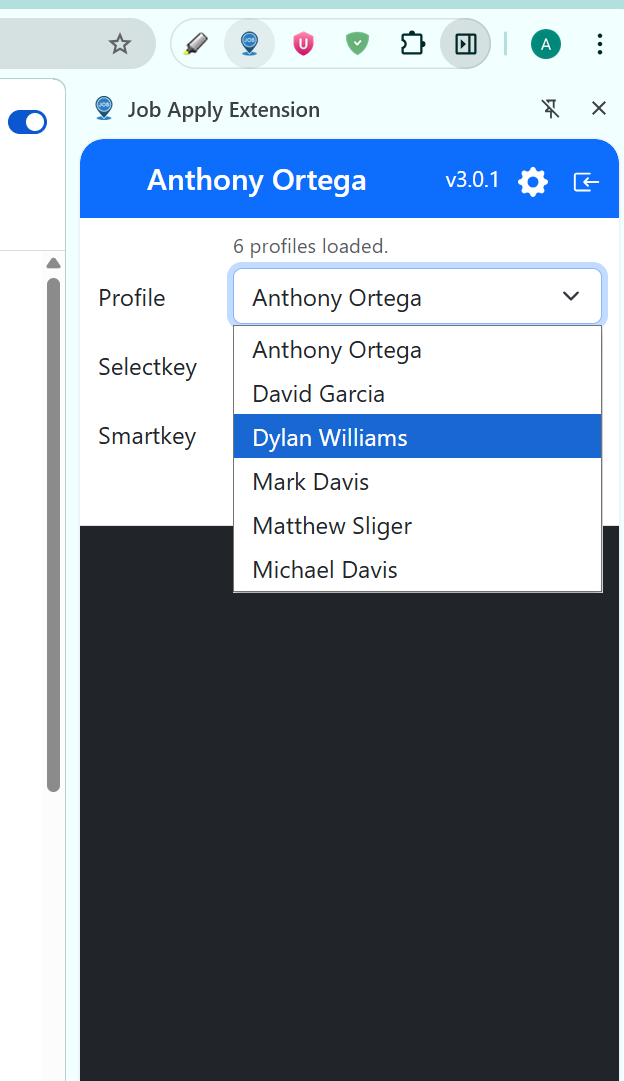Open the extensions puzzle-piece menu

(412, 43)
